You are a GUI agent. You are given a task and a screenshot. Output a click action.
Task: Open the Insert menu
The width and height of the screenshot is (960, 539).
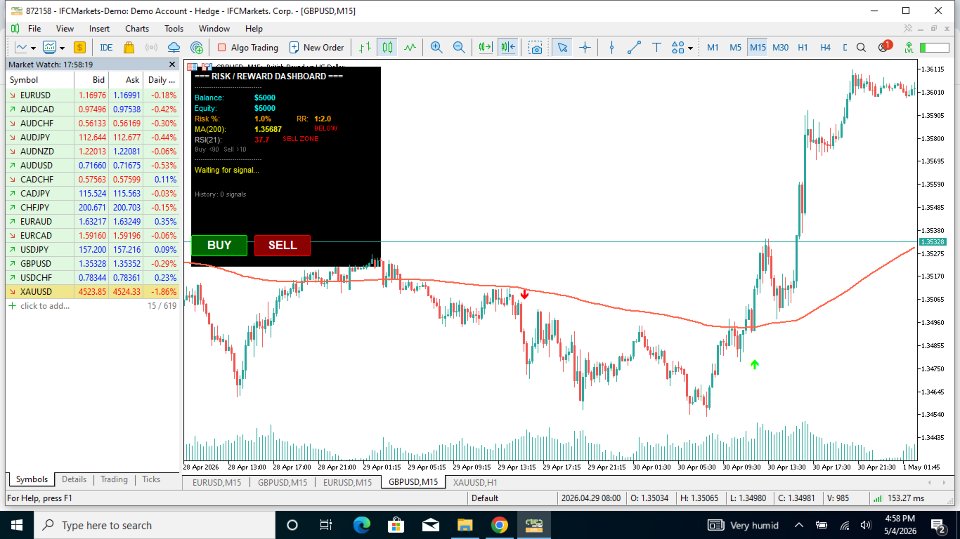[x=99, y=28]
